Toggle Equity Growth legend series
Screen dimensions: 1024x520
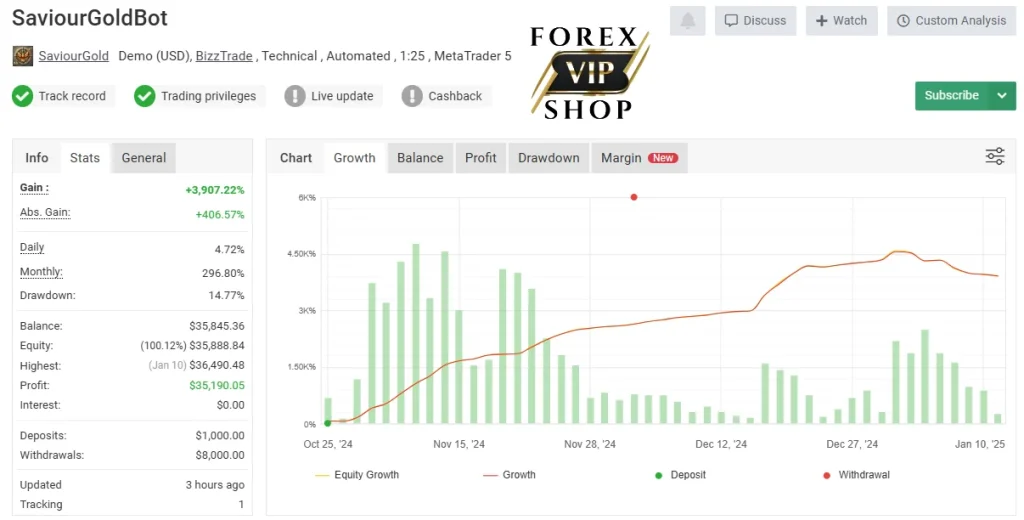point(357,475)
